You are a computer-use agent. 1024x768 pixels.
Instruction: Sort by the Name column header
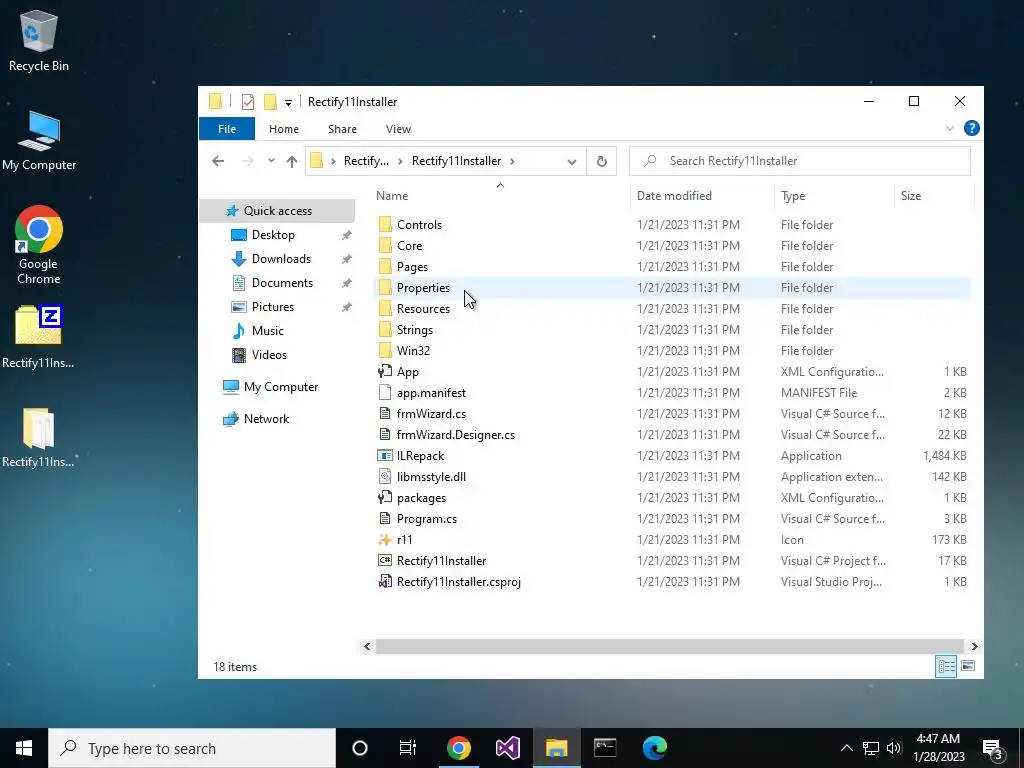392,195
